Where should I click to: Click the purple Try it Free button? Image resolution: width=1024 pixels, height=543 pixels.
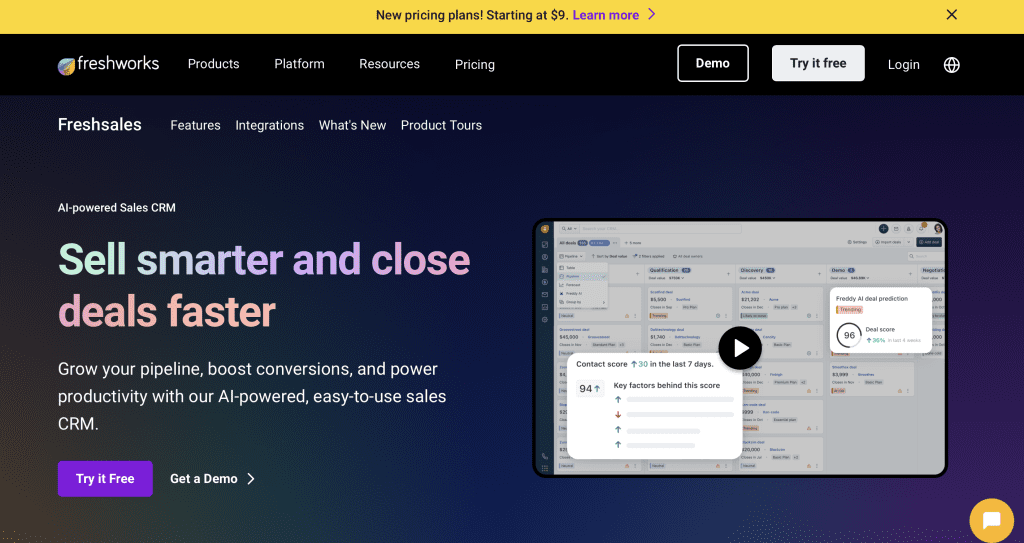tap(105, 479)
